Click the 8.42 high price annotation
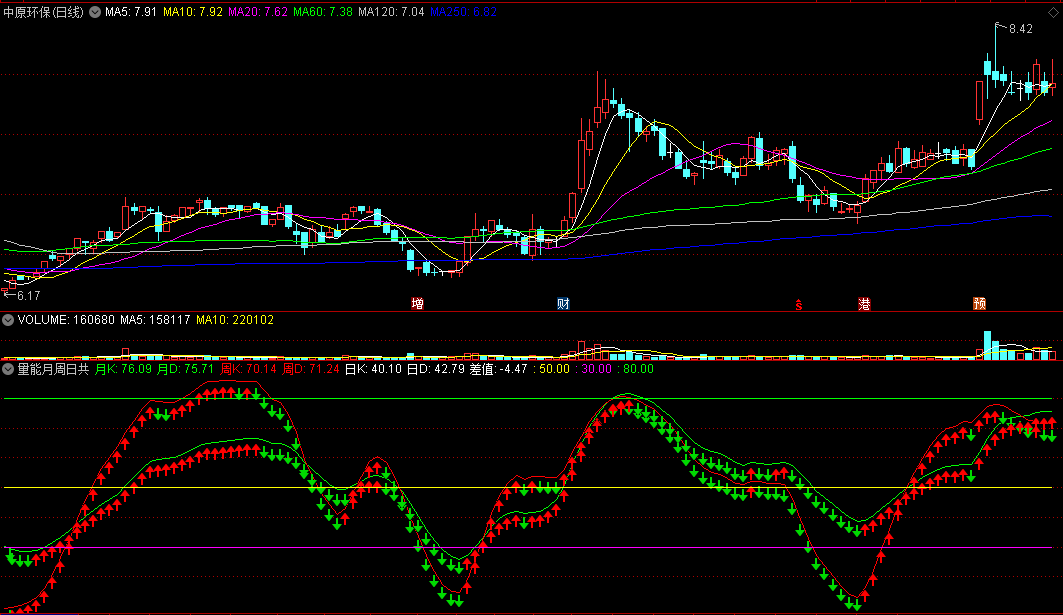 click(1020, 29)
